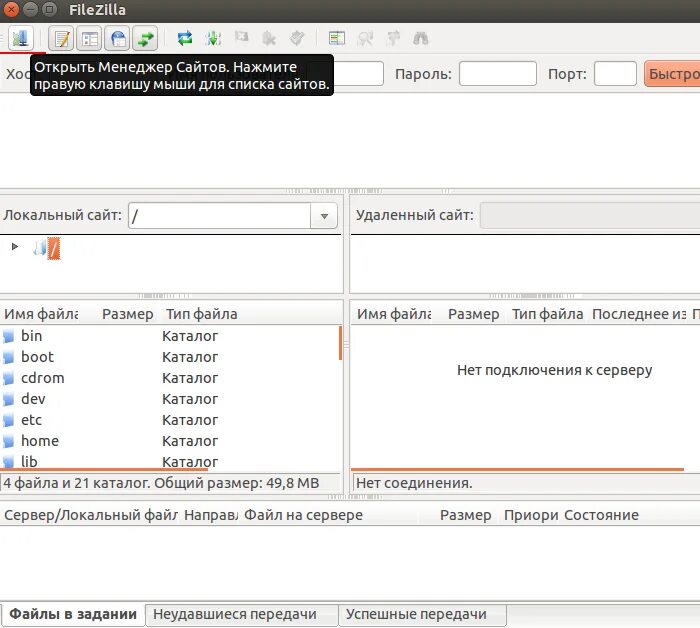
Task: Open the Site Manager icon
Action: coord(21,38)
